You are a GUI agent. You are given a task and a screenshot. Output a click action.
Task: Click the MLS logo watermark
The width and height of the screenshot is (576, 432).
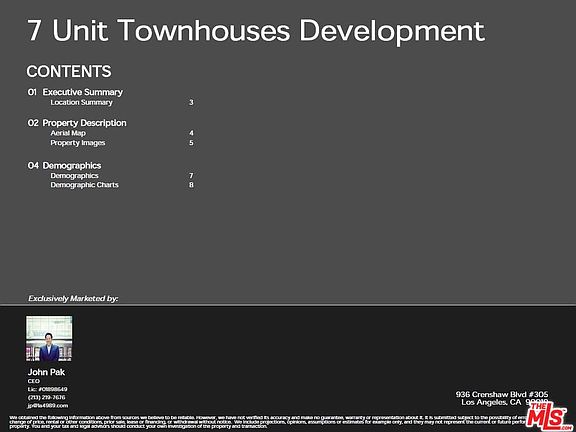(x=550, y=415)
